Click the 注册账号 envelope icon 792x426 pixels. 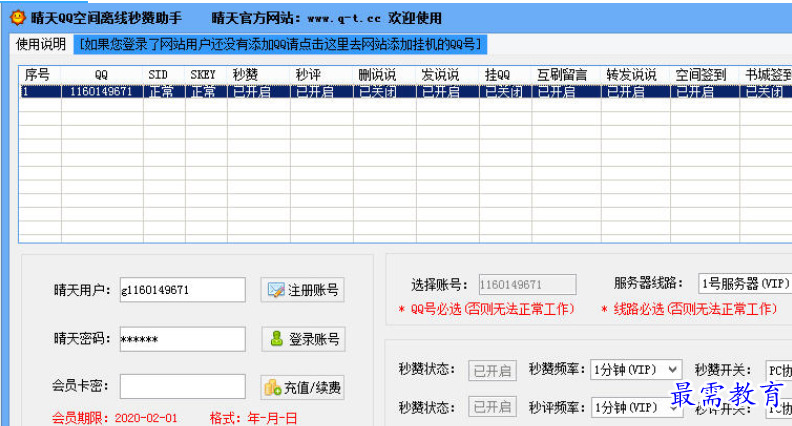pos(276,290)
